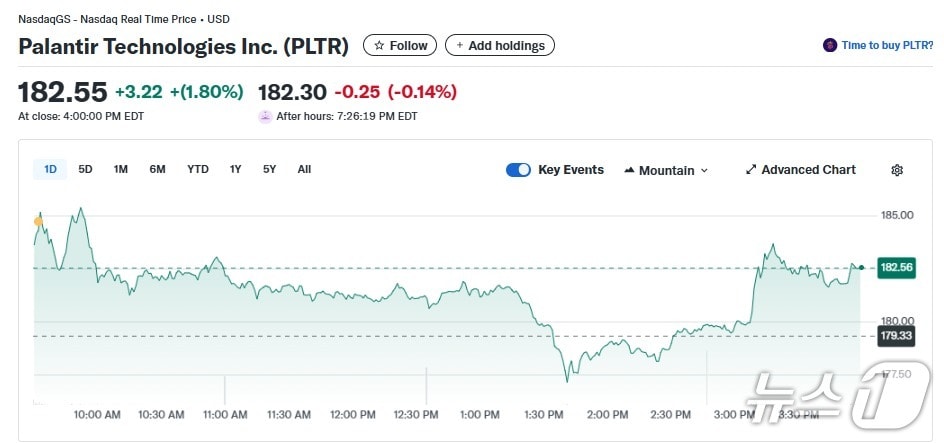This screenshot has height=443, width=944.
Task: Open the Time to buy PLTR? link
Action: pos(886,45)
